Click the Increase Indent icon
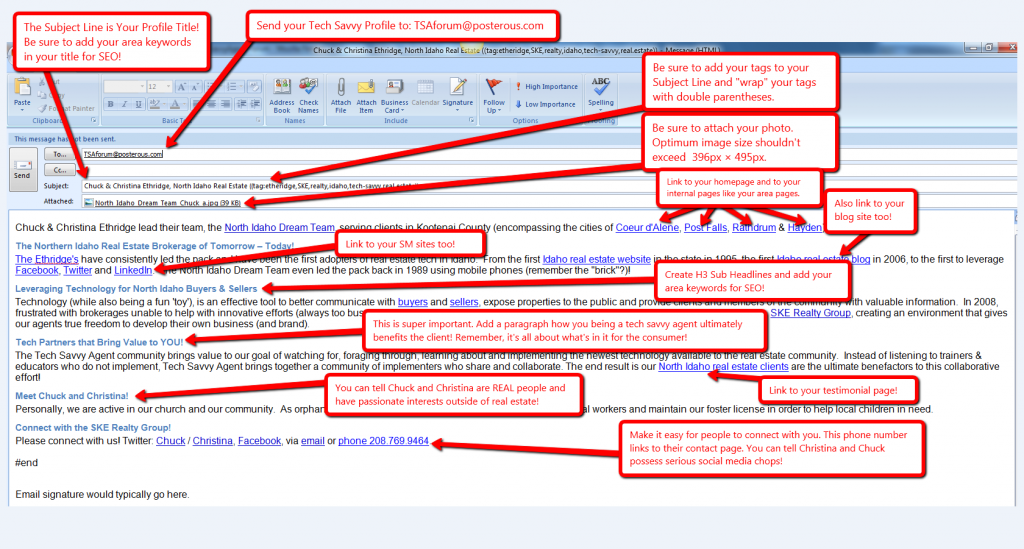Screen dimensions: 1024x549 [x=255, y=104]
